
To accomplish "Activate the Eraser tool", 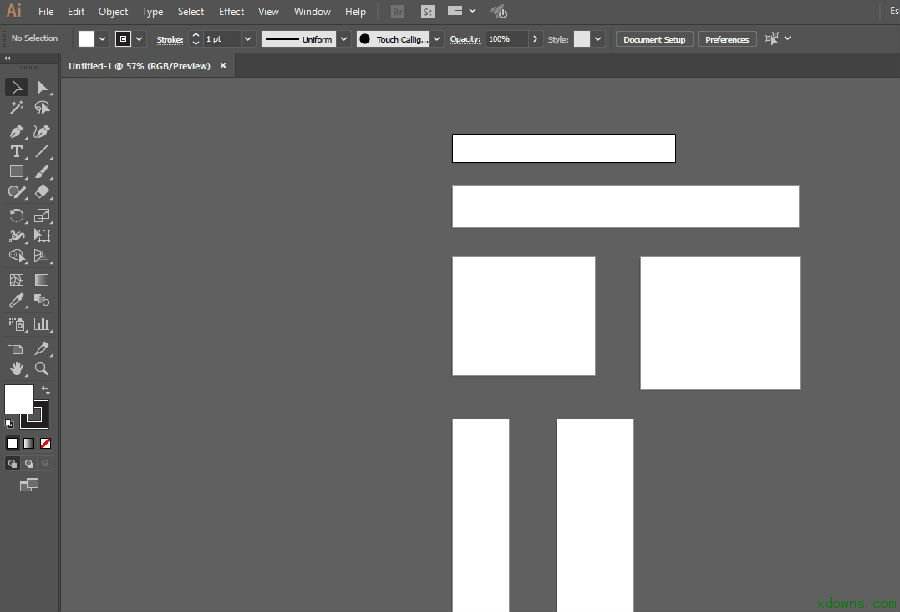I will coord(42,192).
